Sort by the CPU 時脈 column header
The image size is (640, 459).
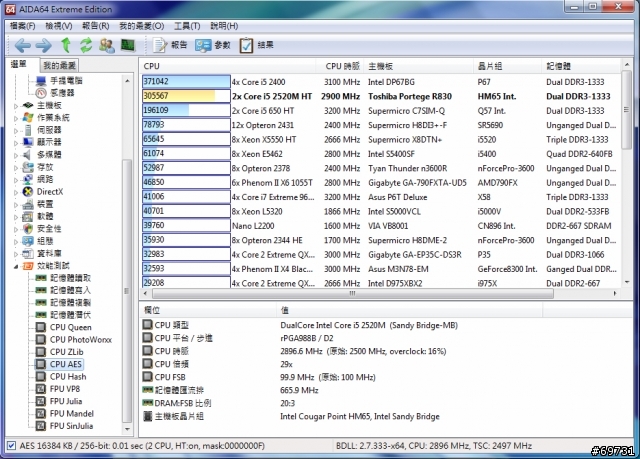point(342,66)
